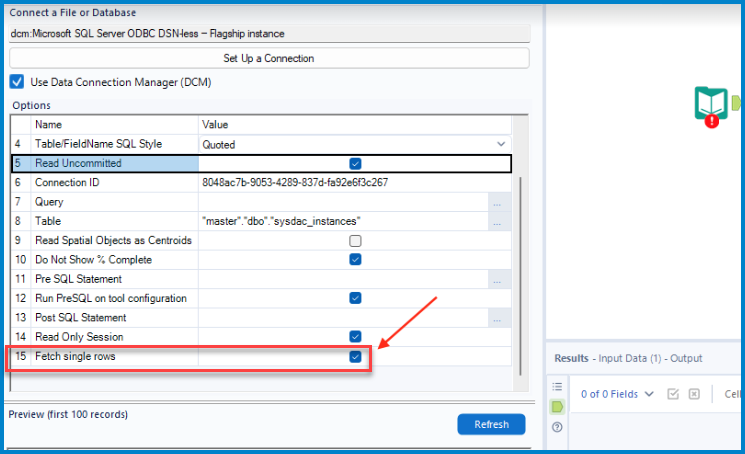
Task: Toggle Do Not Show % Complete checkbox
Action: pyautogui.click(x=355, y=259)
